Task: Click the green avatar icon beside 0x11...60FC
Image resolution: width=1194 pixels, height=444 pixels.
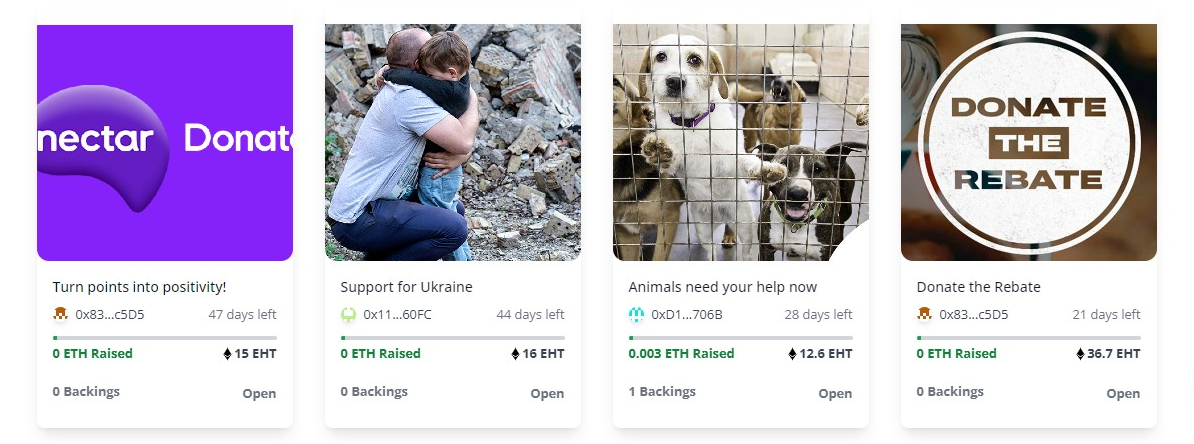Action: point(348,315)
